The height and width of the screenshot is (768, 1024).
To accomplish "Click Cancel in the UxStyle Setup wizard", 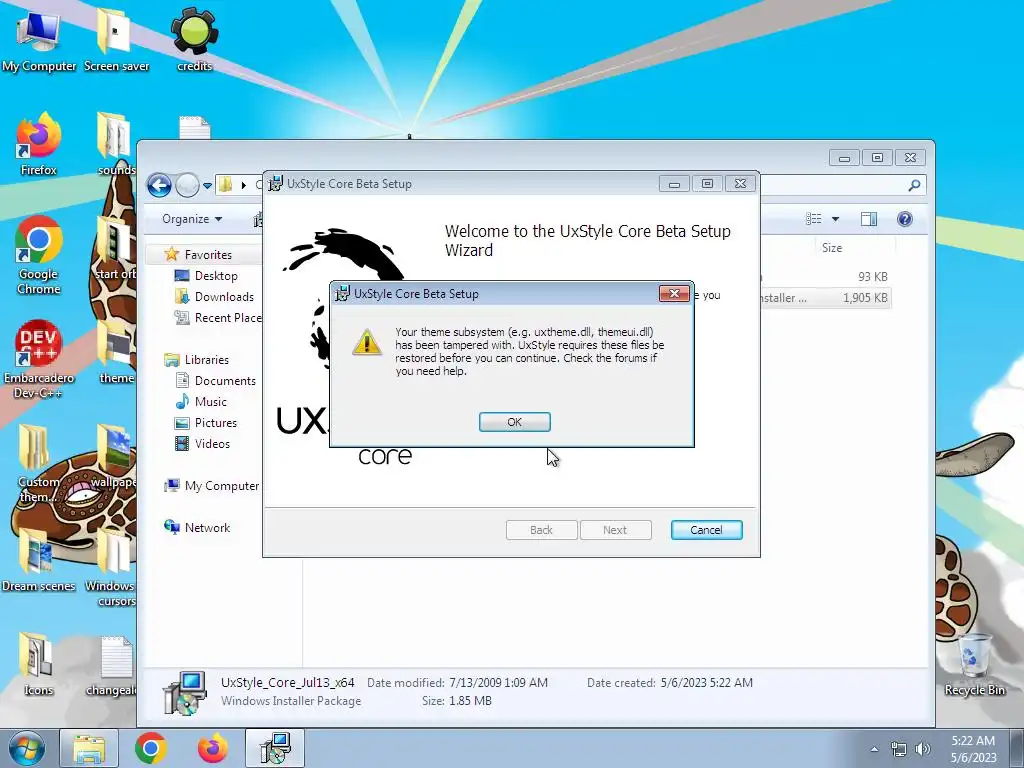I will [707, 530].
